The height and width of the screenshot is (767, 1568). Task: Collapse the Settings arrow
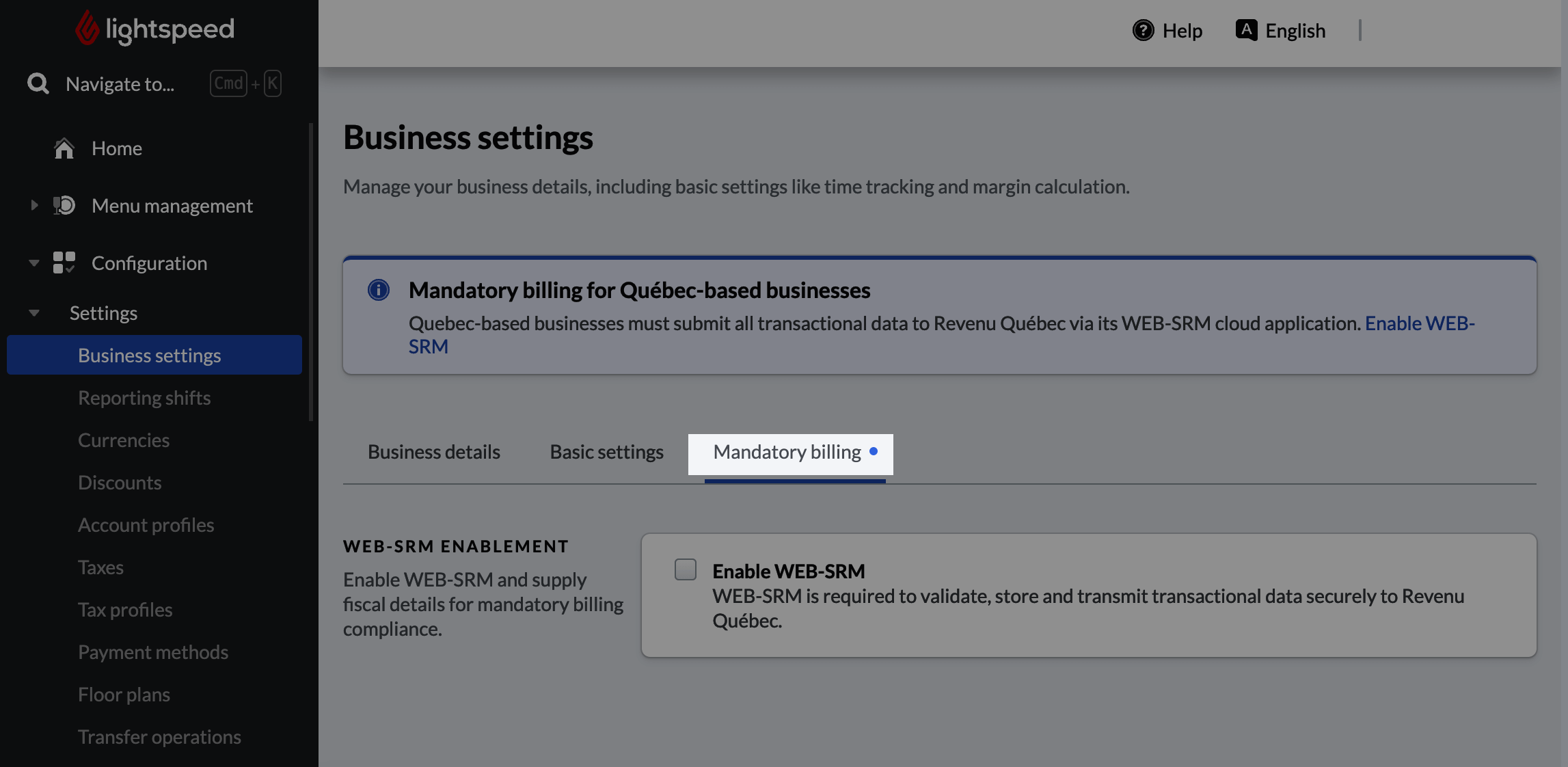(x=34, y=313)
